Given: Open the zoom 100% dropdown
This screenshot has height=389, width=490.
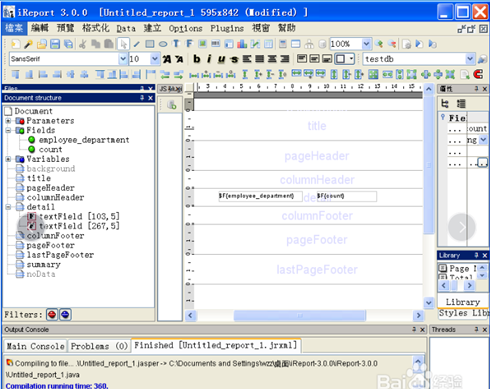Looking at the screenshot, I should 366,44.
